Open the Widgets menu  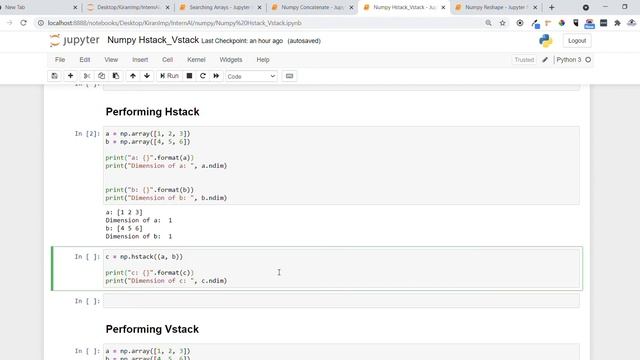231,60
